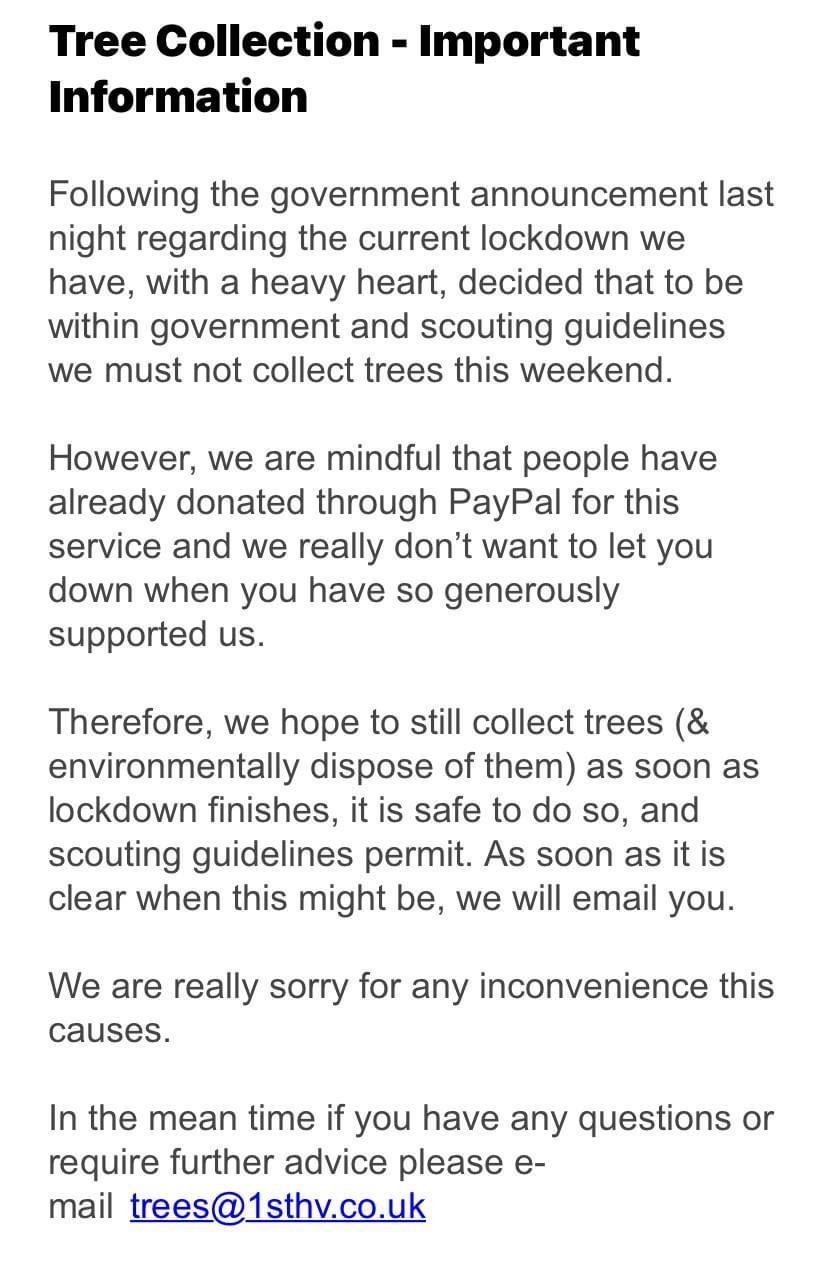The image size is (828, 1264).
Task: Click the phrase "lockdown finishes"
Action: click(x=189, y=810)
